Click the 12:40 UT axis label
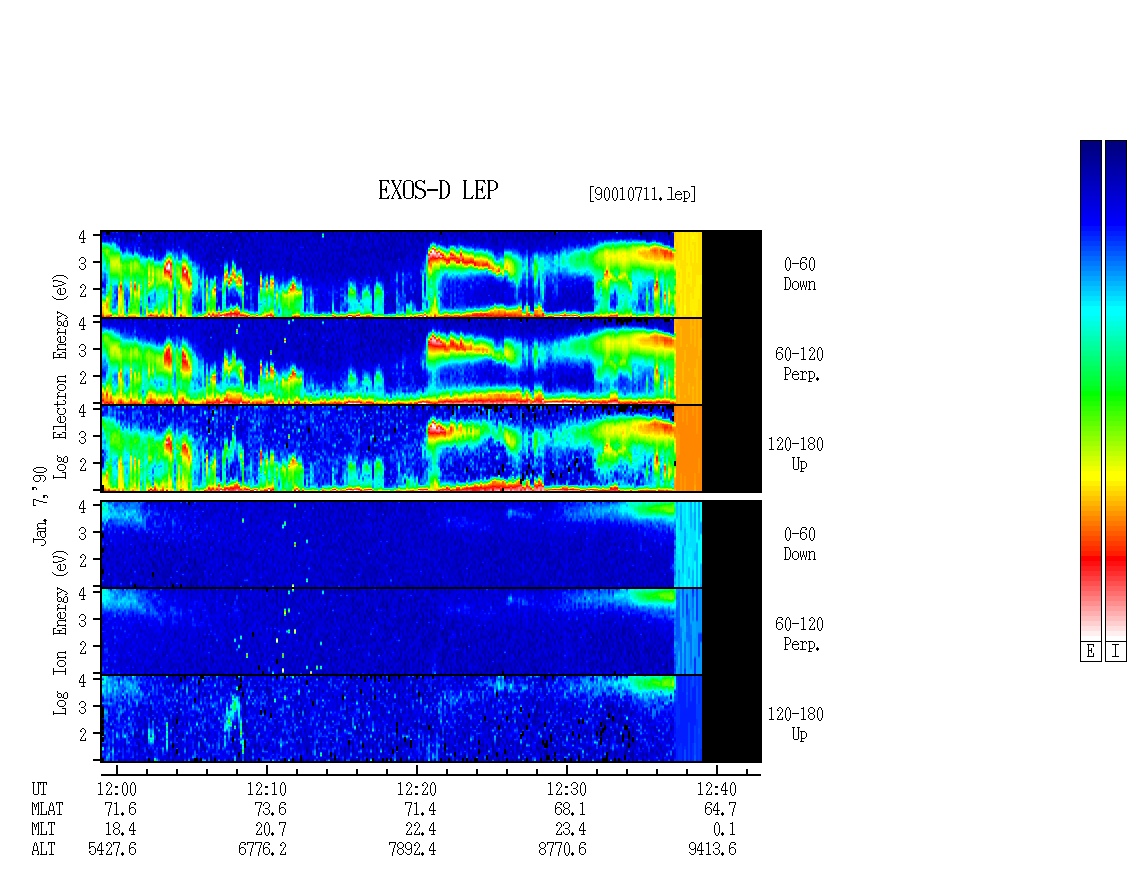Screen dimensions: 1130x875 click(x=716, y=789)
